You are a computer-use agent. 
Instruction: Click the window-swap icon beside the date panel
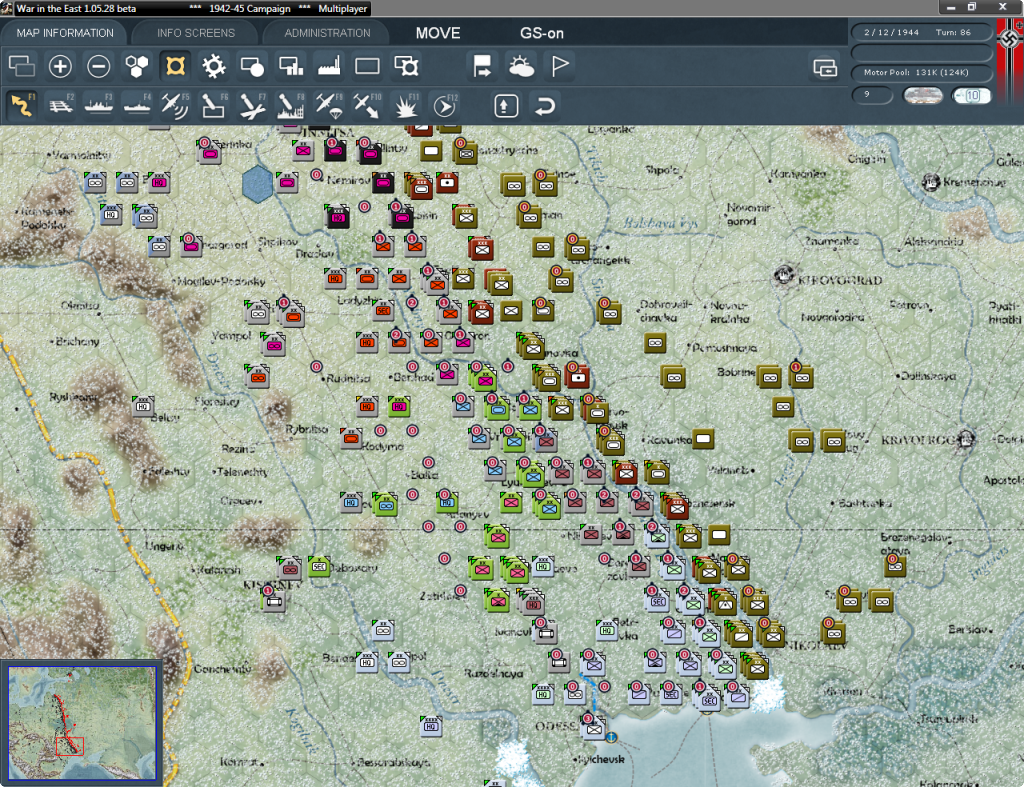tap(825, 67)
